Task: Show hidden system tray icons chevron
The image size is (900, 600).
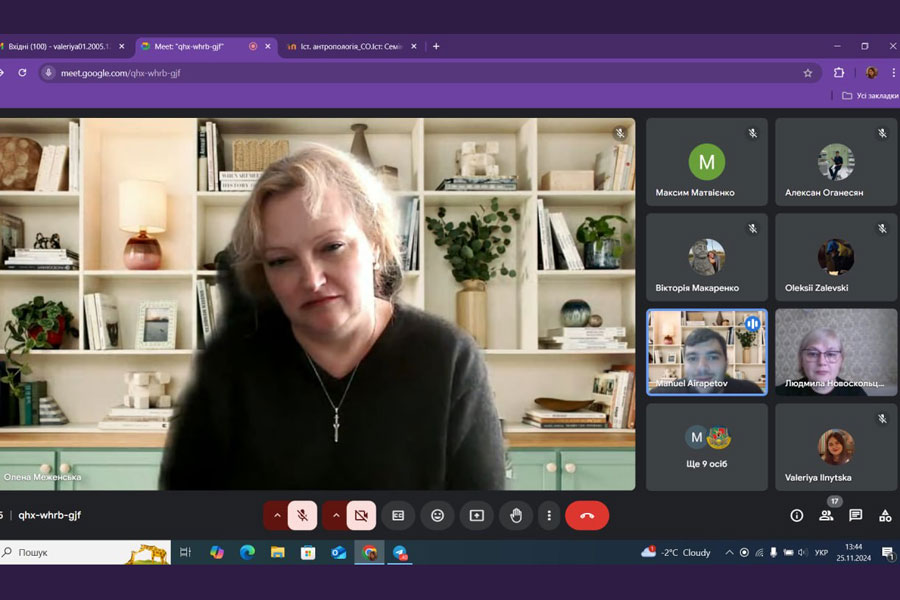Action: [x=729, y=552]
